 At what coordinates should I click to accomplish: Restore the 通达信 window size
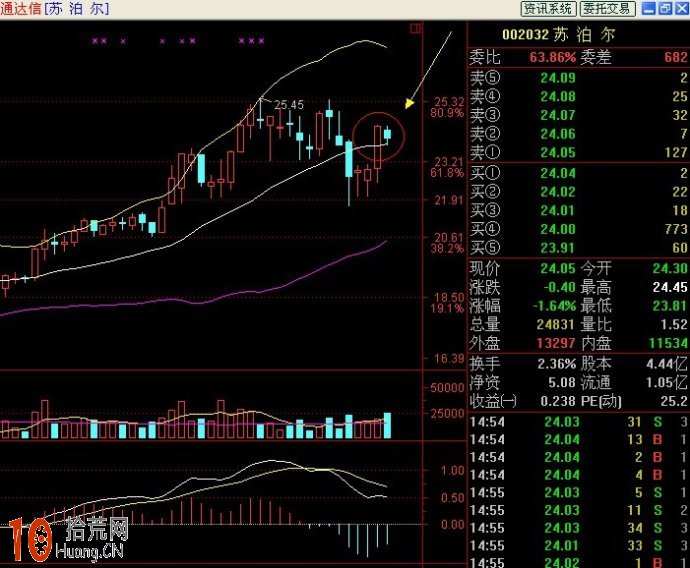tap(665, 8)
